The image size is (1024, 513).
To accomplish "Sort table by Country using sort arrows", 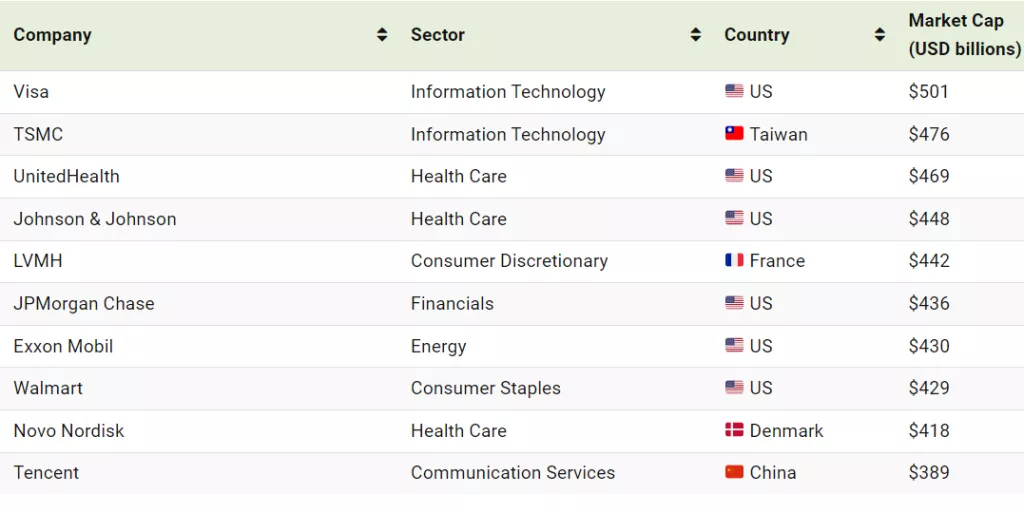I will point(880,35).
